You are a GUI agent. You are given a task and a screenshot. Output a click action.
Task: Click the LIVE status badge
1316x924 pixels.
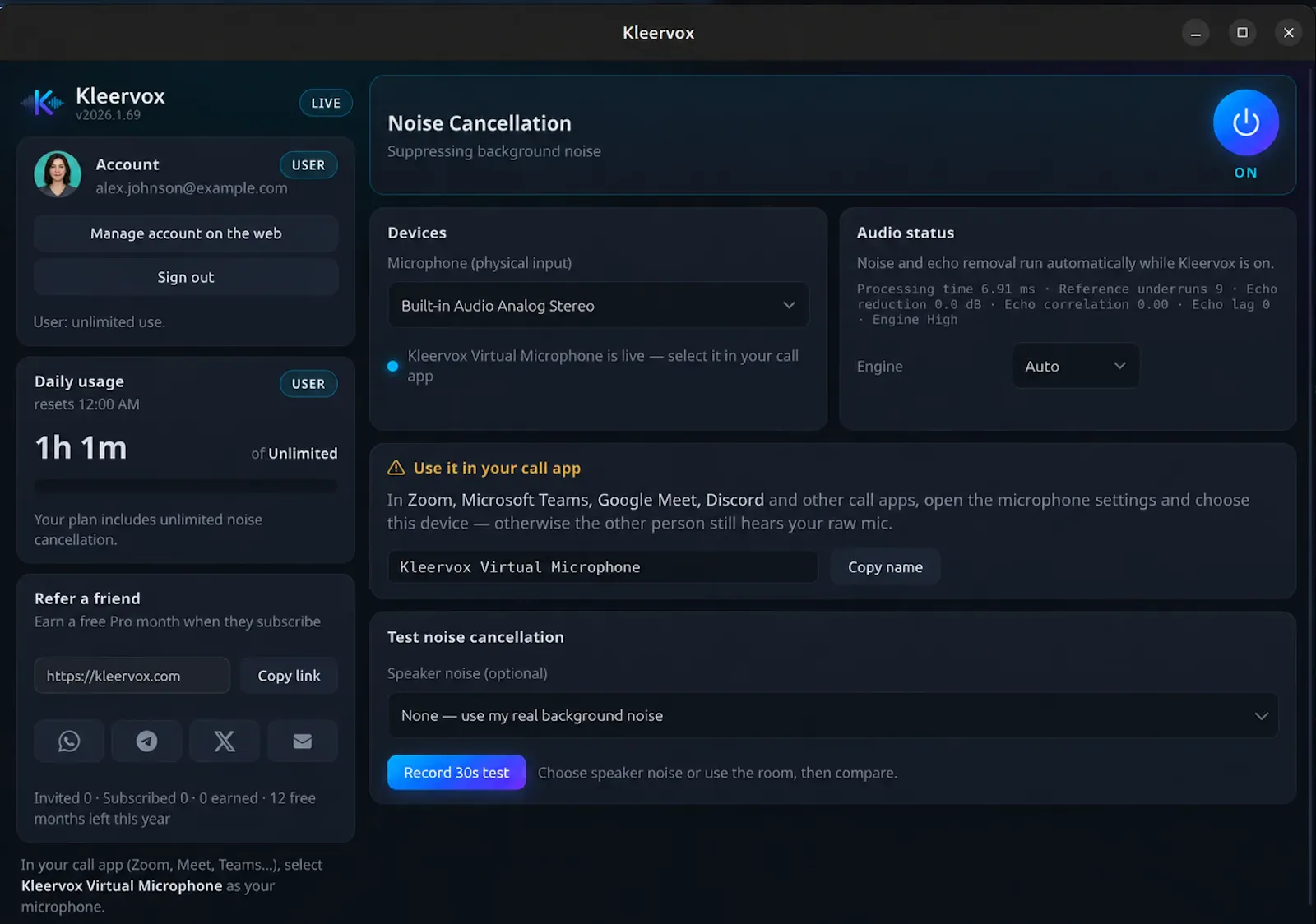(x=326, y=103)
